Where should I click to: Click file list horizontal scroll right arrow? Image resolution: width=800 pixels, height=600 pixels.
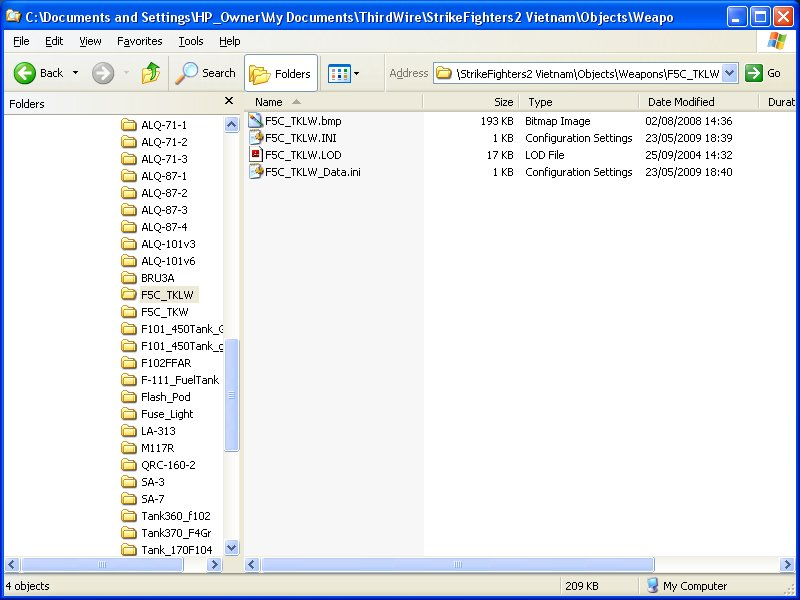(787, 564)
